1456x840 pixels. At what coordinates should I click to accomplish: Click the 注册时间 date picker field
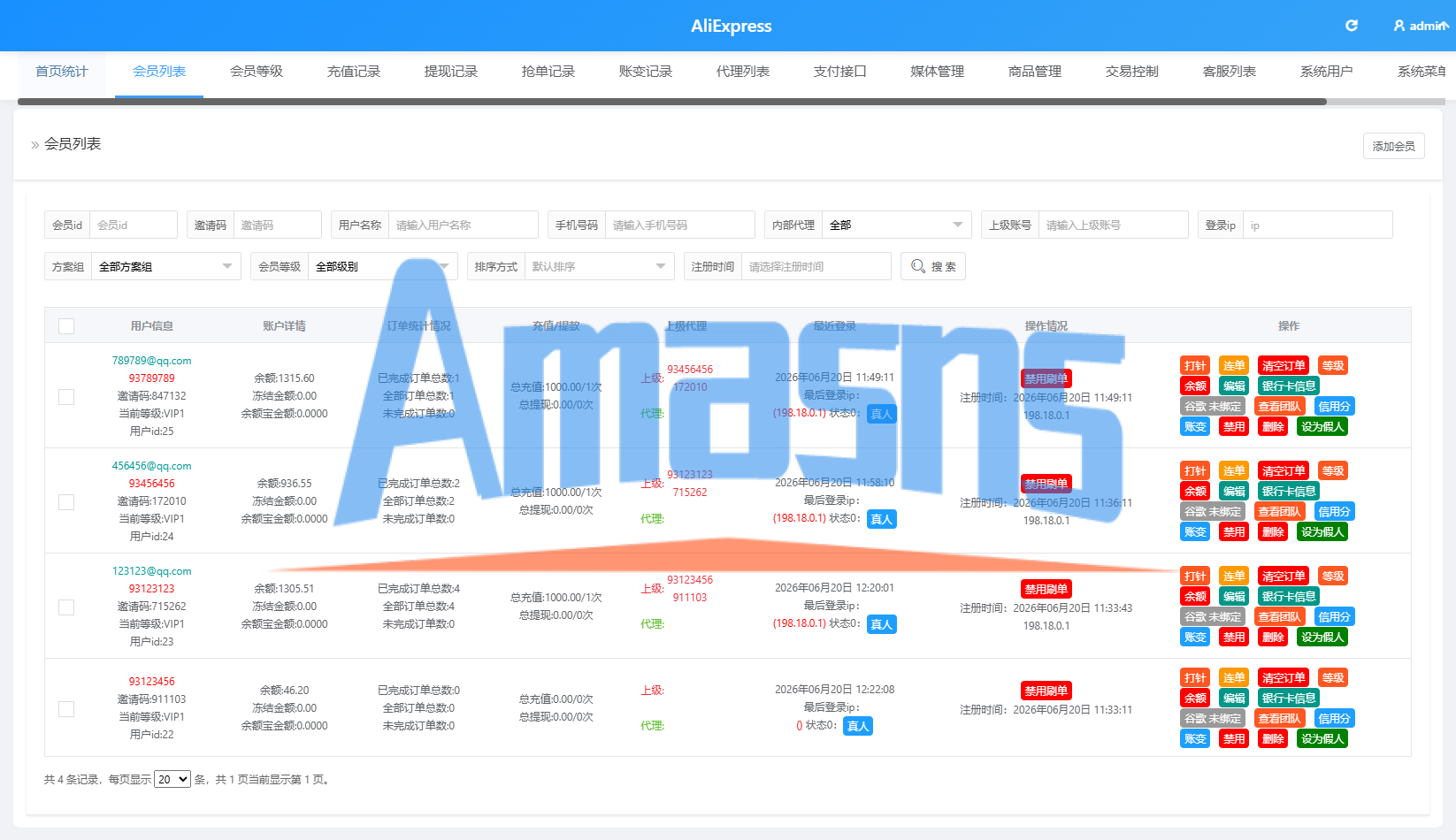click(816, 266)
